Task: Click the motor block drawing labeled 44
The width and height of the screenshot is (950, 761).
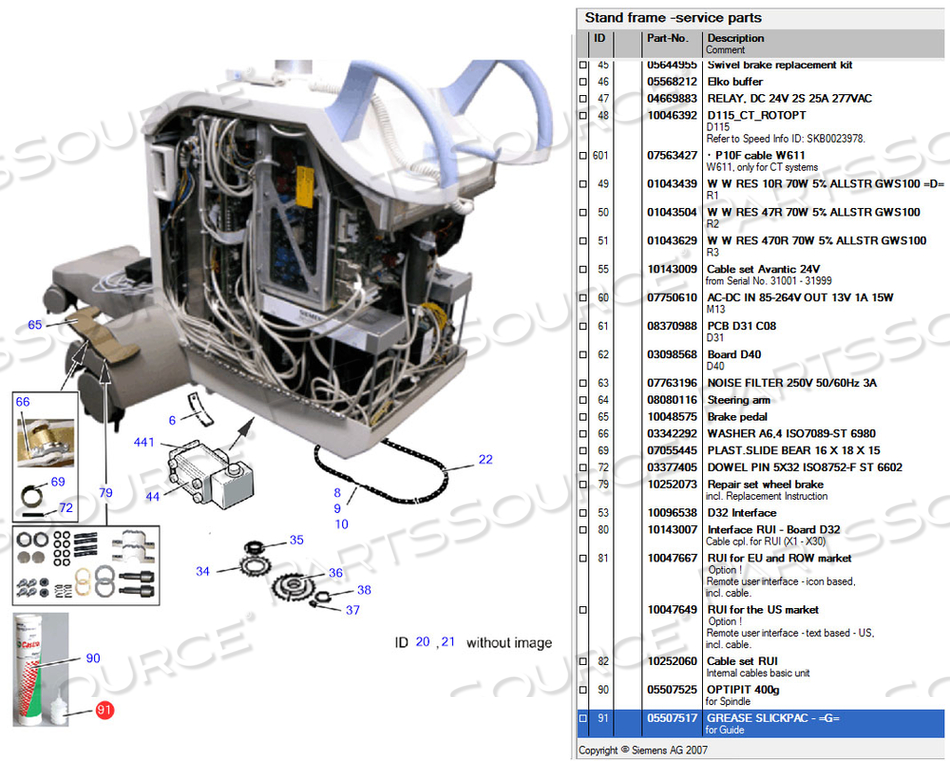Action: [210, 473]
